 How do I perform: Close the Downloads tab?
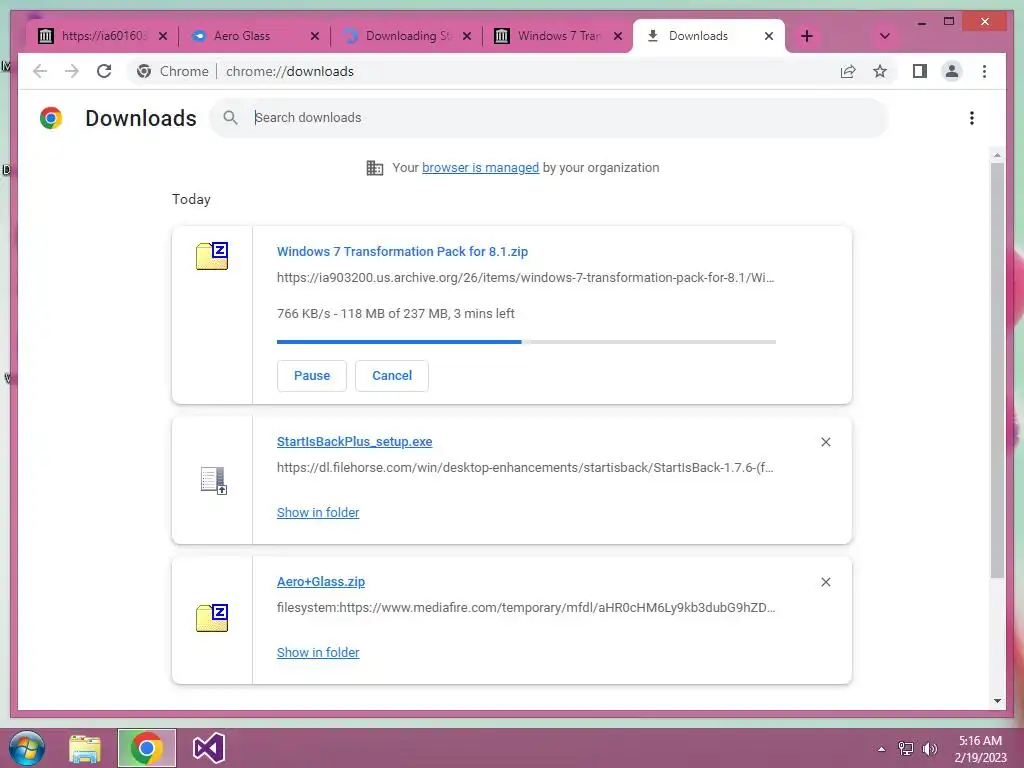point(769,36)
